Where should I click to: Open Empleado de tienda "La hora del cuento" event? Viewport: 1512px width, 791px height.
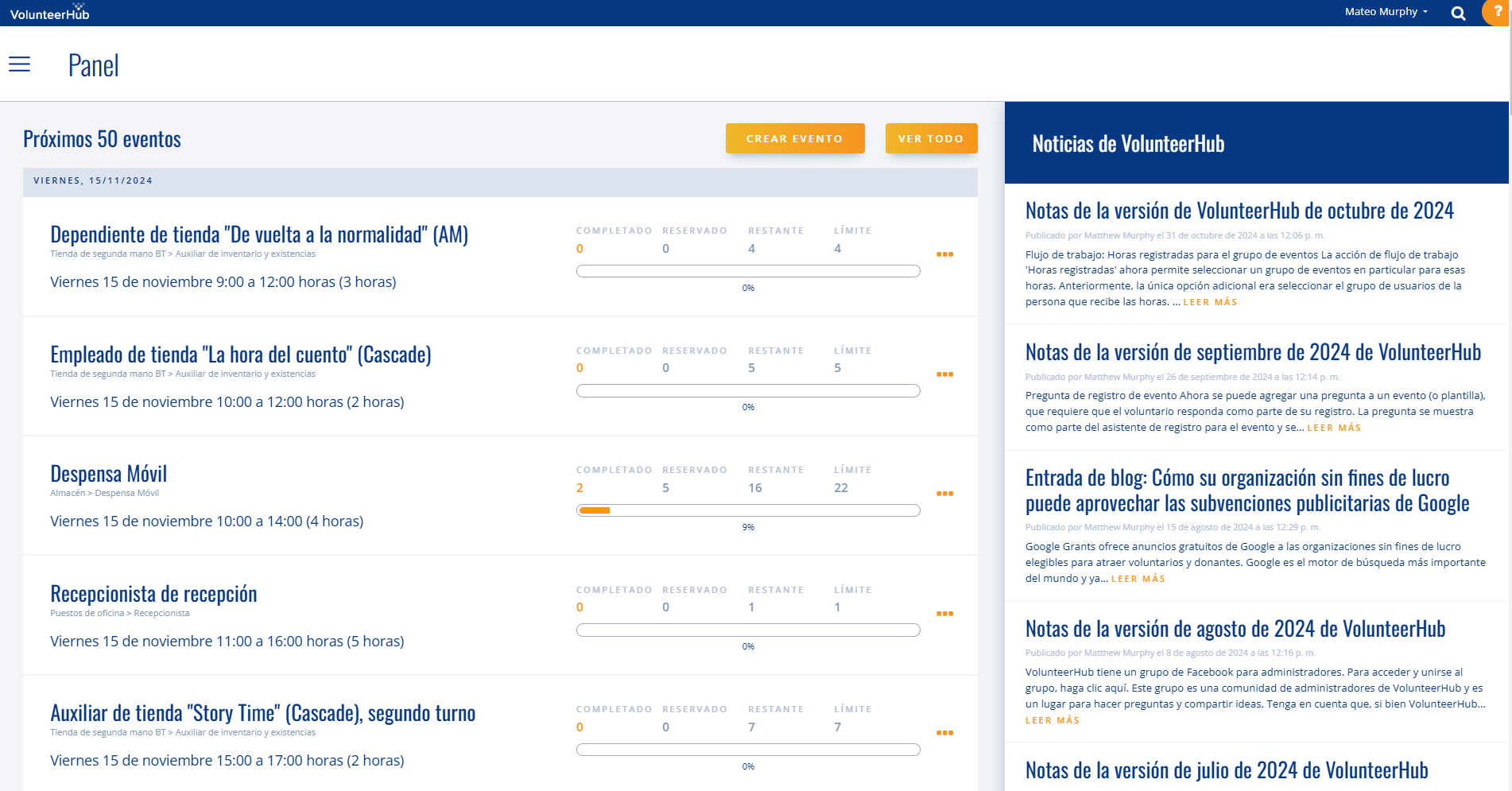pyautogui.click(x=241, y=355)
